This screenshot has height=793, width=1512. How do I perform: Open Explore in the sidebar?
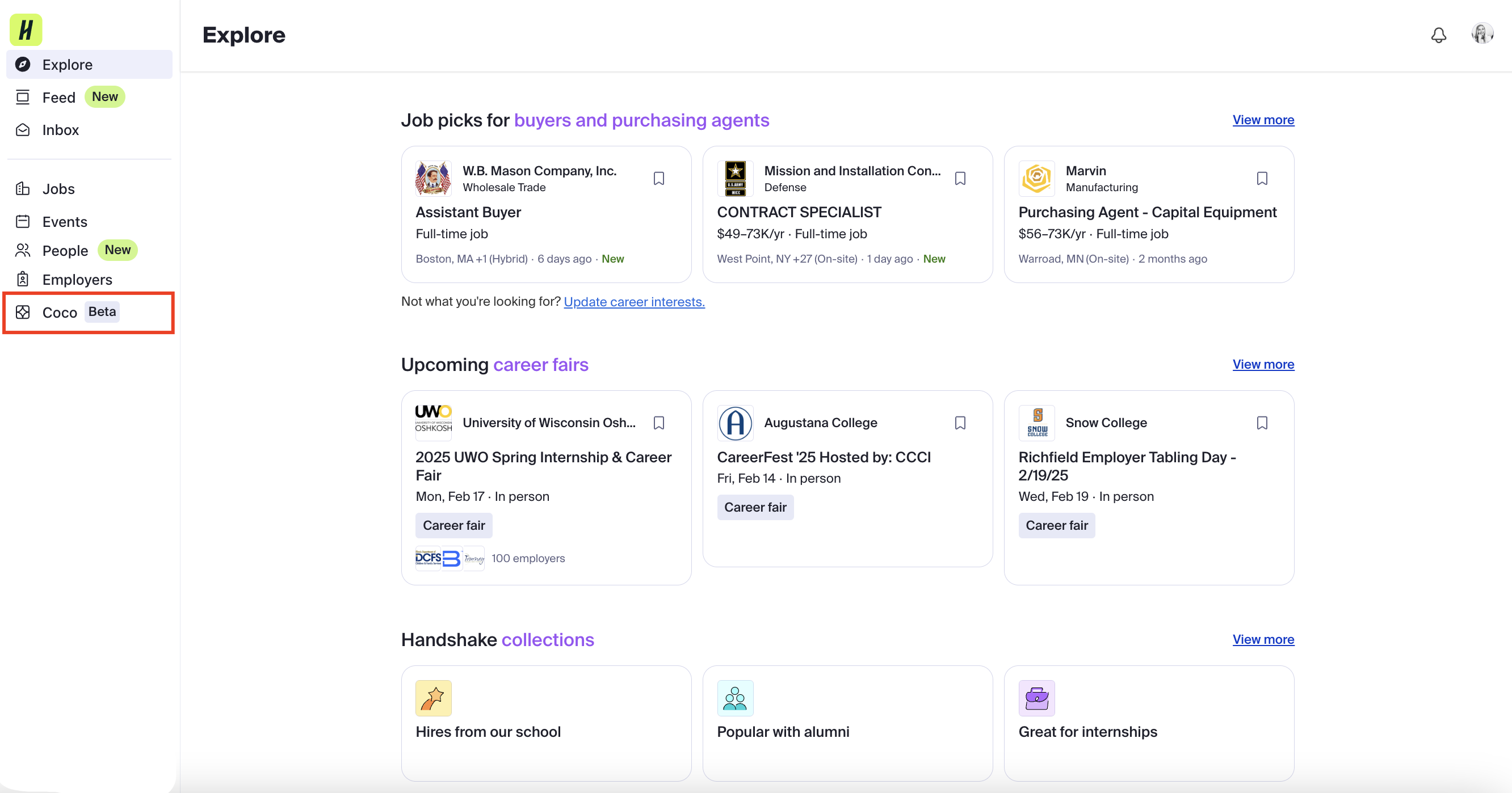pyautogui.click(x=89, y=65)
